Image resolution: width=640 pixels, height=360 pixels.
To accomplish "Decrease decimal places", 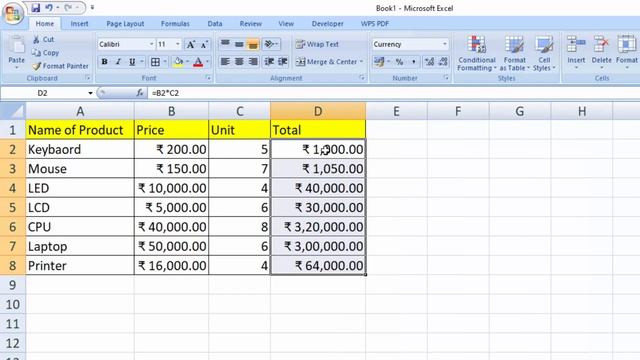I will click(443, 62).
